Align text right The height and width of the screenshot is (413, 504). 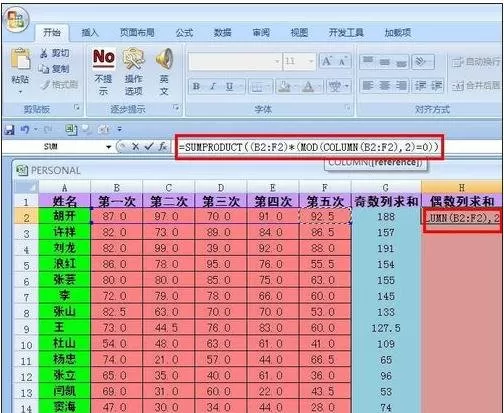pyautogui.click(x=401, y=86)
